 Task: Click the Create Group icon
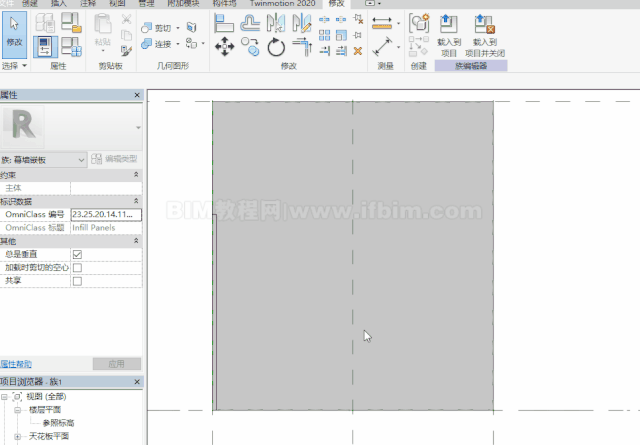tap(419, 23)
